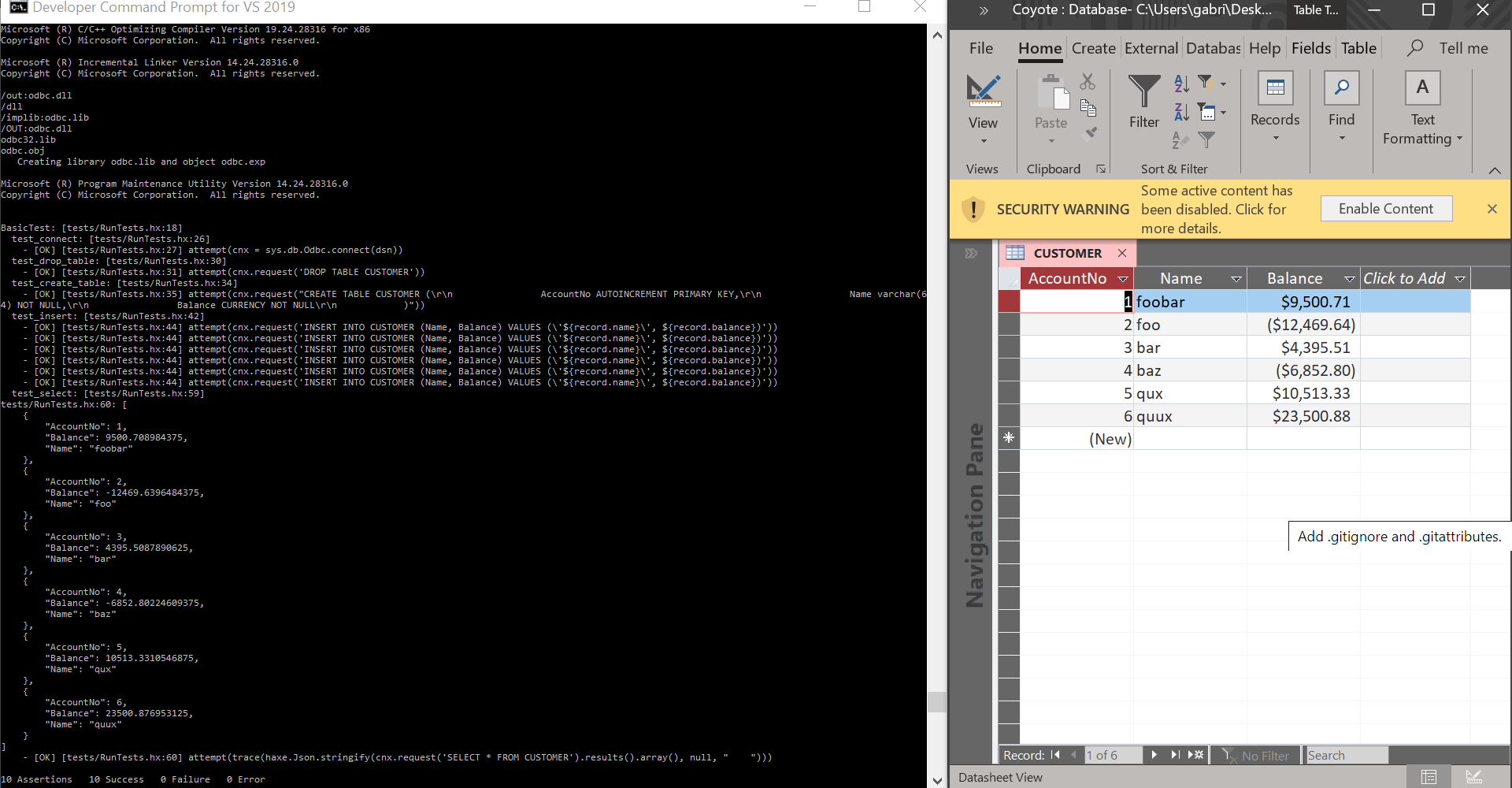
Task: Dismiss the security warning bar
Action: click(1492, 209)
